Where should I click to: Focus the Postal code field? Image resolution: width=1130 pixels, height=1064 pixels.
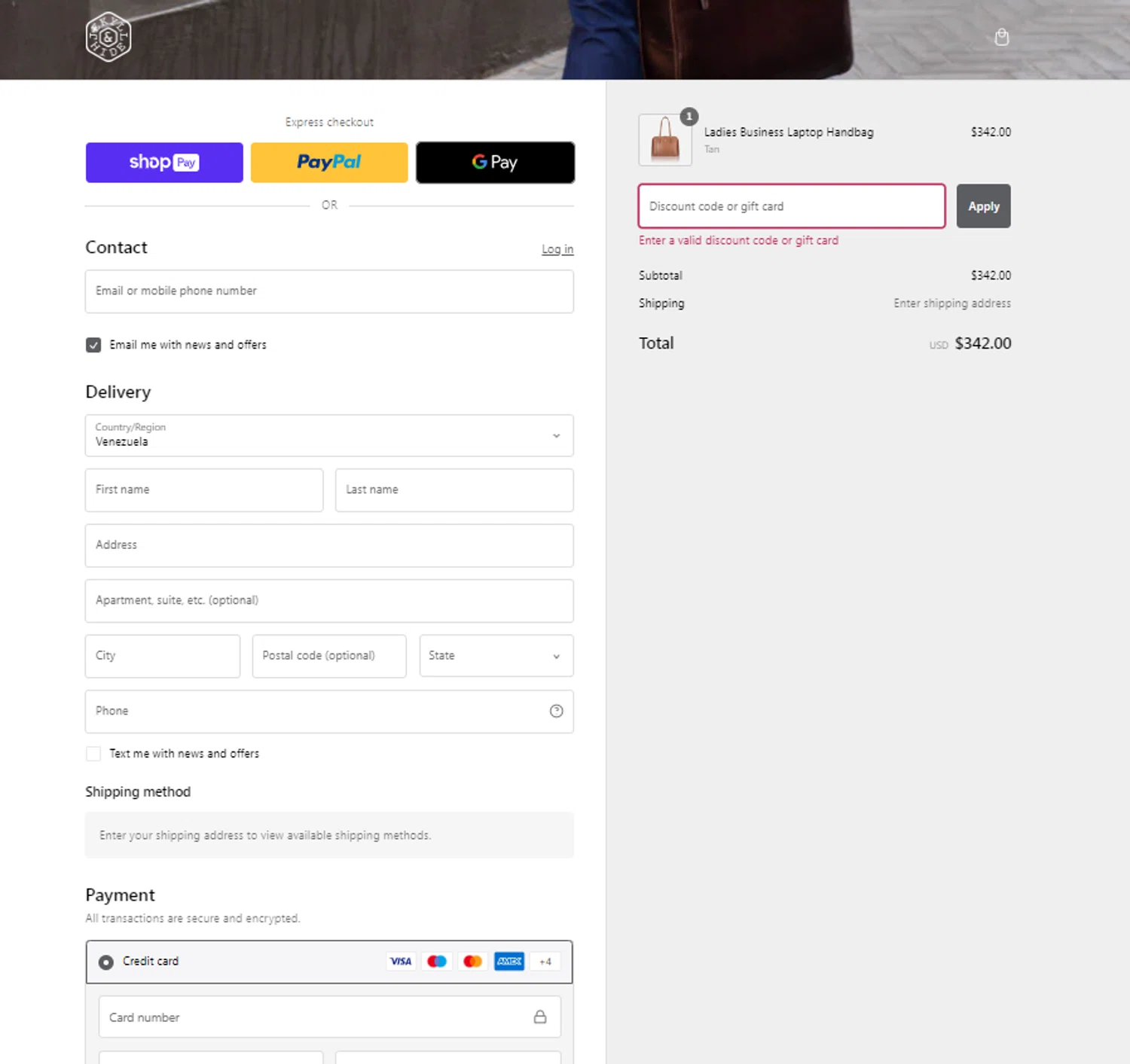[x=329, y=656]
